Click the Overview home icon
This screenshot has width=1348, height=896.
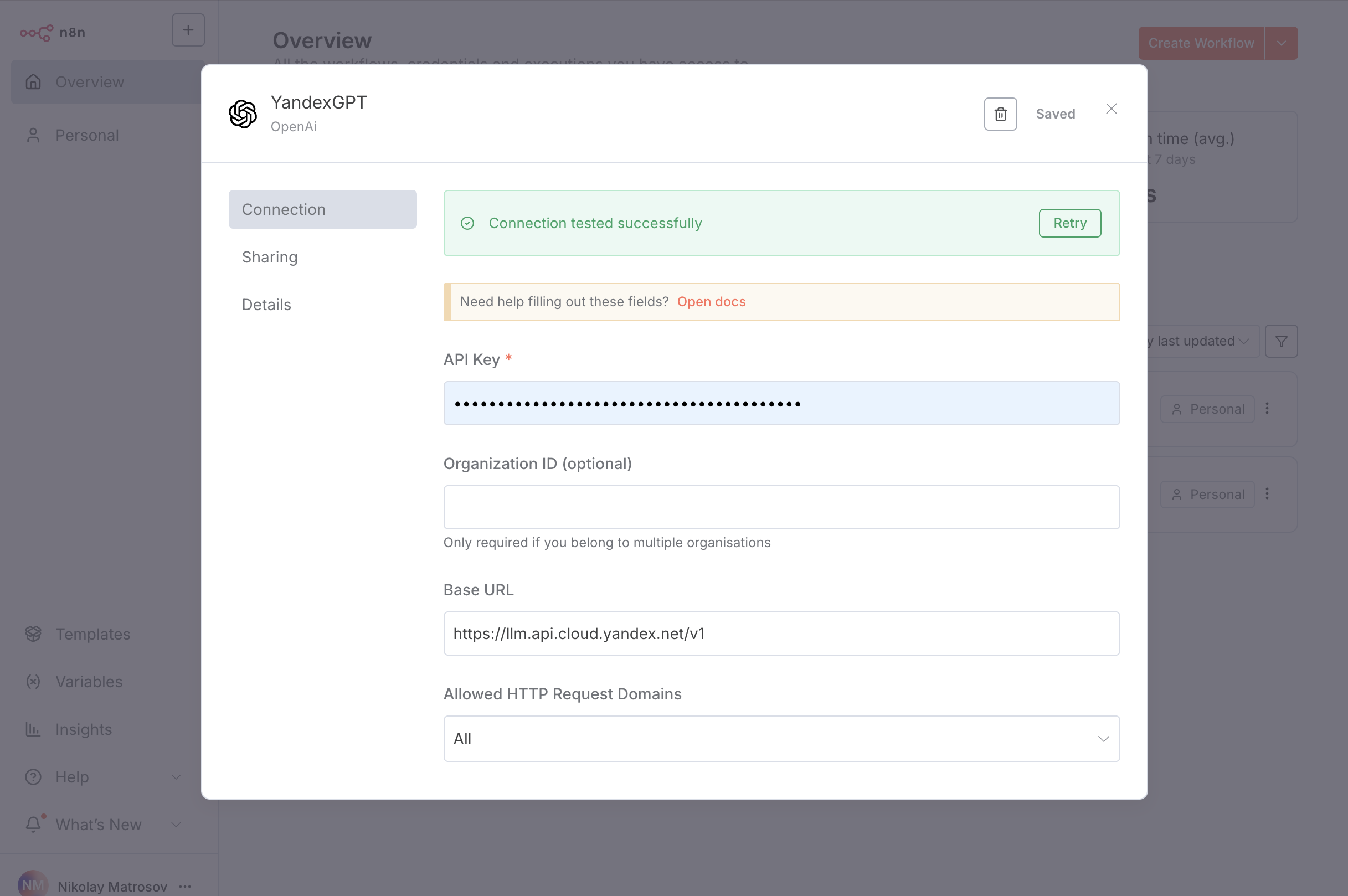(33, 83)
